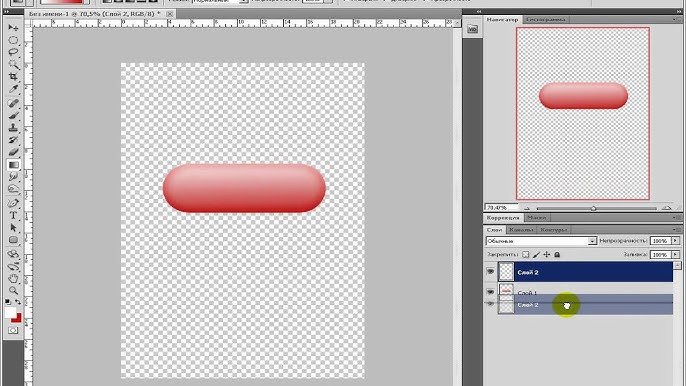The width and height of the screenshot is (686, 386).
Task: Switch to the Гистограмма tab
Action: [x=546, y=20]
